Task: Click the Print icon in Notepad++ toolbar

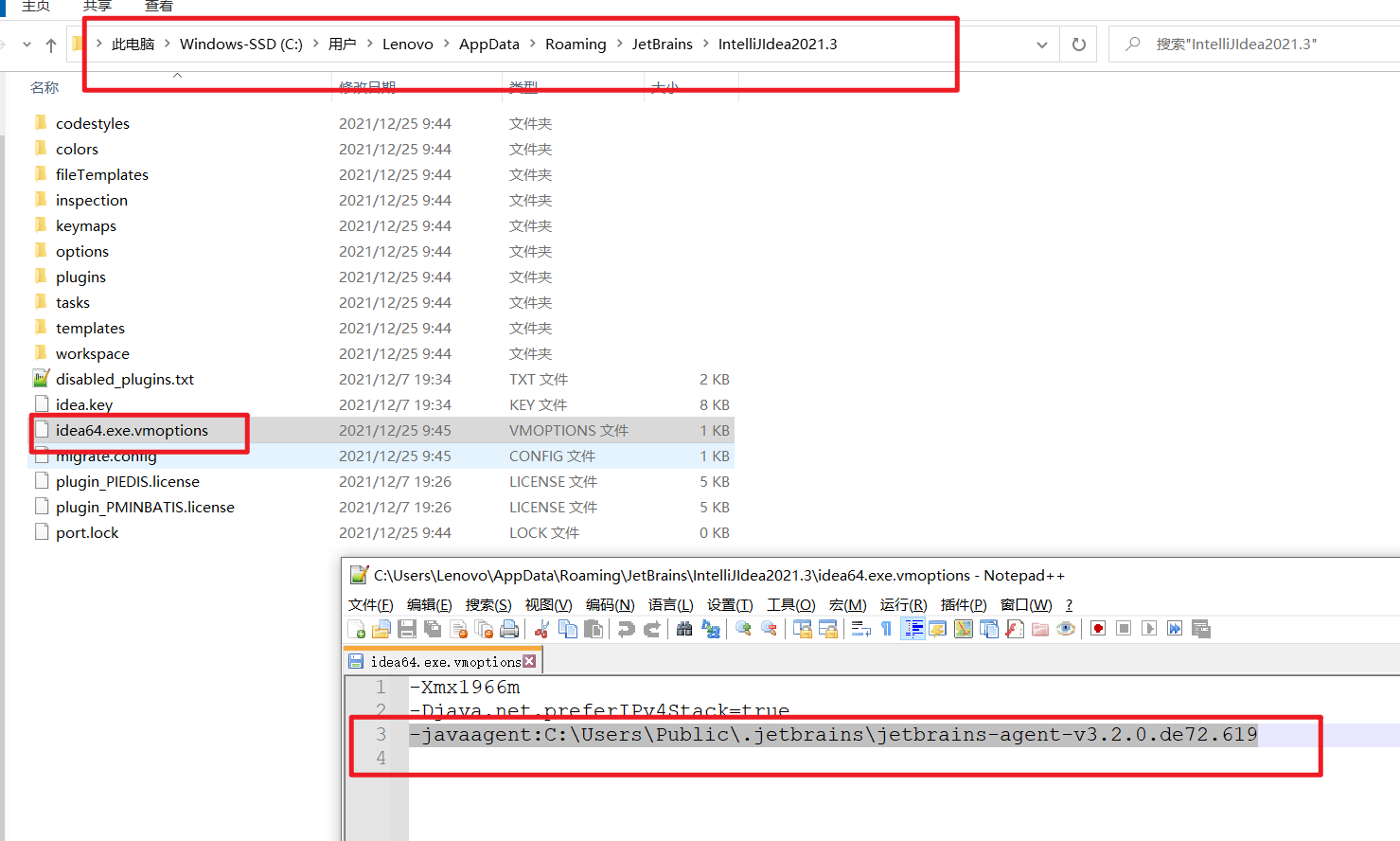Action: click(x=509, y=629)
